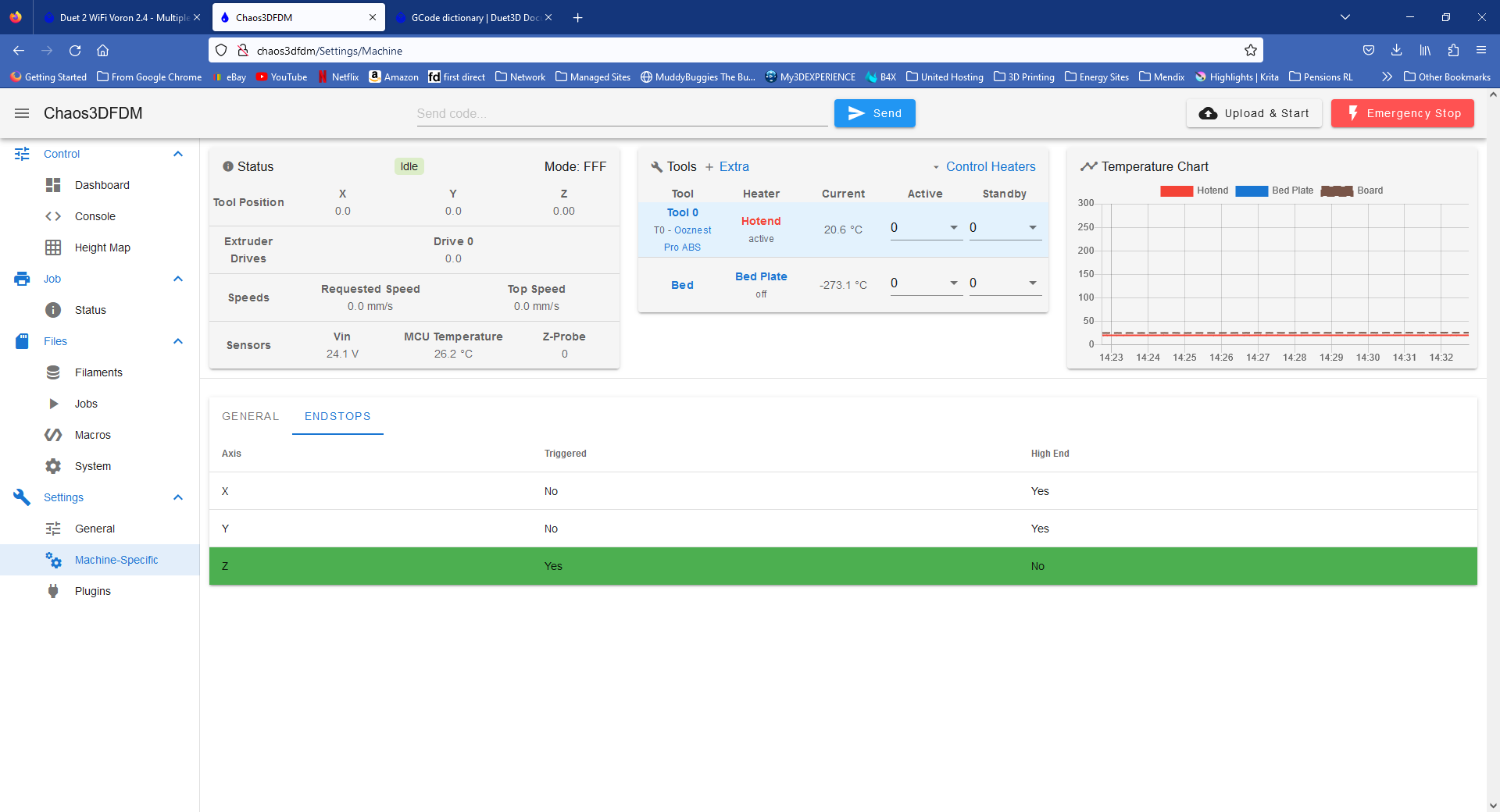1500x812 pixels.
Task: Open a new browser tab
Action: 577,17
